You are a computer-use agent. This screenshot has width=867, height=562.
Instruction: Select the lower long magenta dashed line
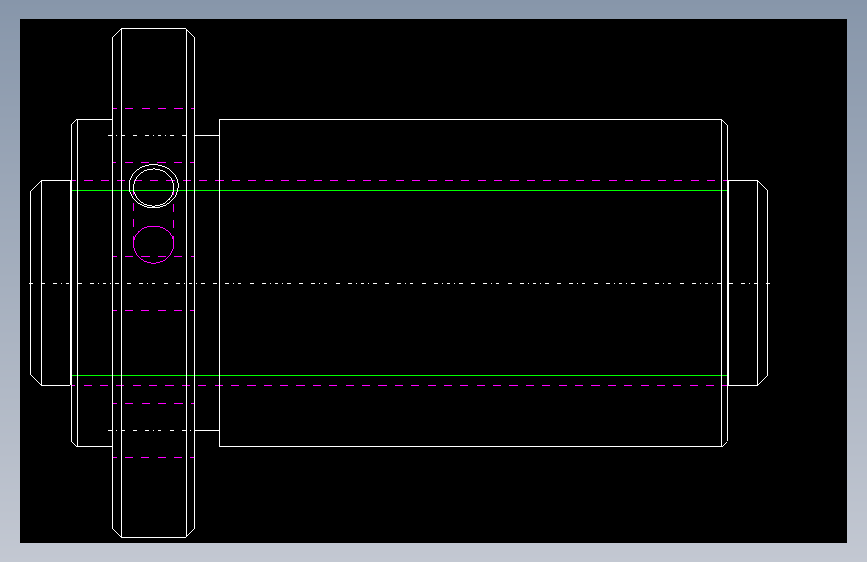399,386
